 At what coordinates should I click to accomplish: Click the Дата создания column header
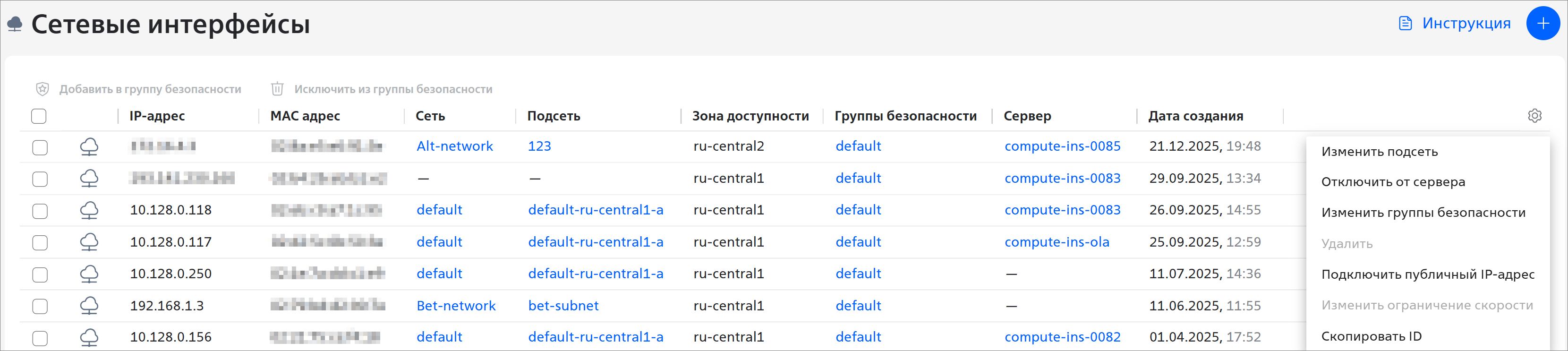1195,116
